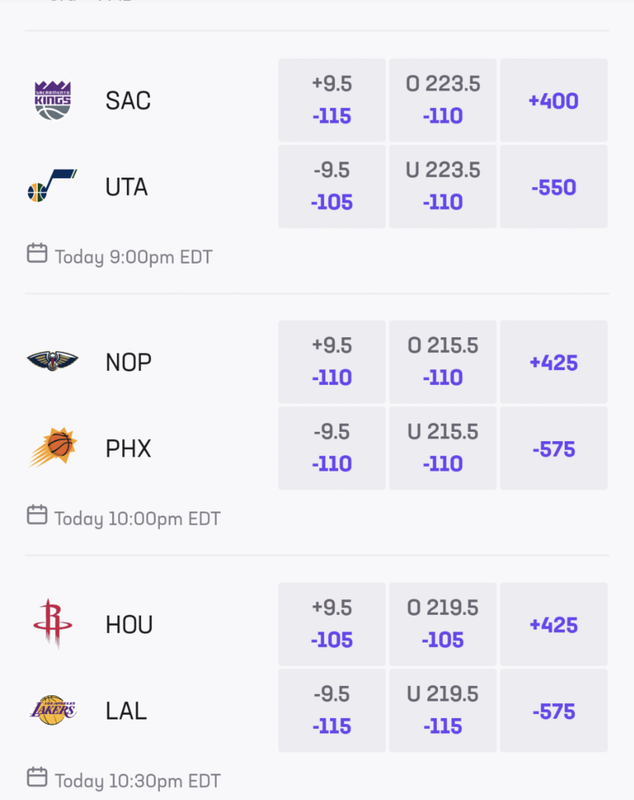The image size is (634, 800).
Task: Tap calendar icon beside Today 10:00pm EDT
Action: (x=37, y=515)
